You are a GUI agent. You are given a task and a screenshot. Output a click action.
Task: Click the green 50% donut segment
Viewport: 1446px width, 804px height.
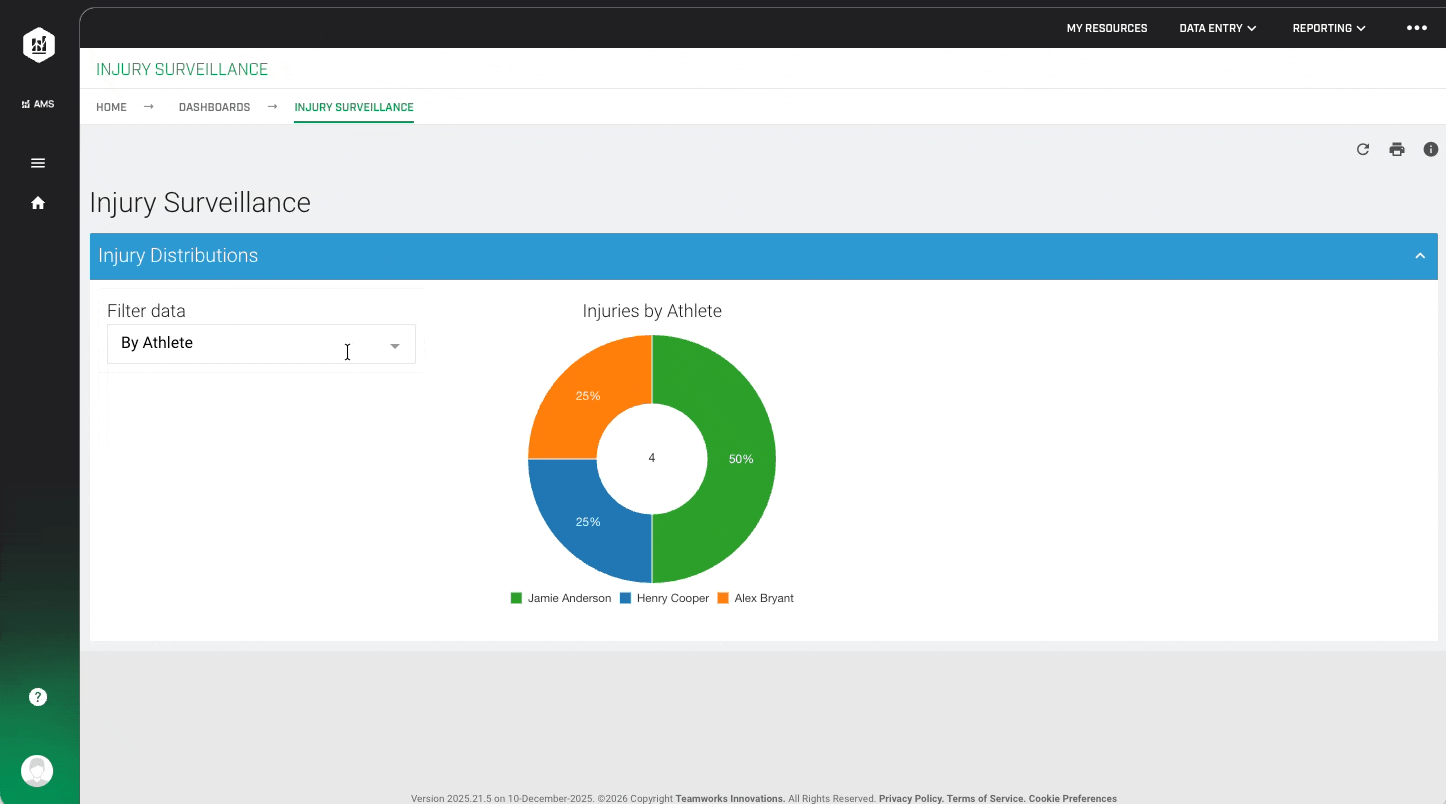click(x=741, y=459)
